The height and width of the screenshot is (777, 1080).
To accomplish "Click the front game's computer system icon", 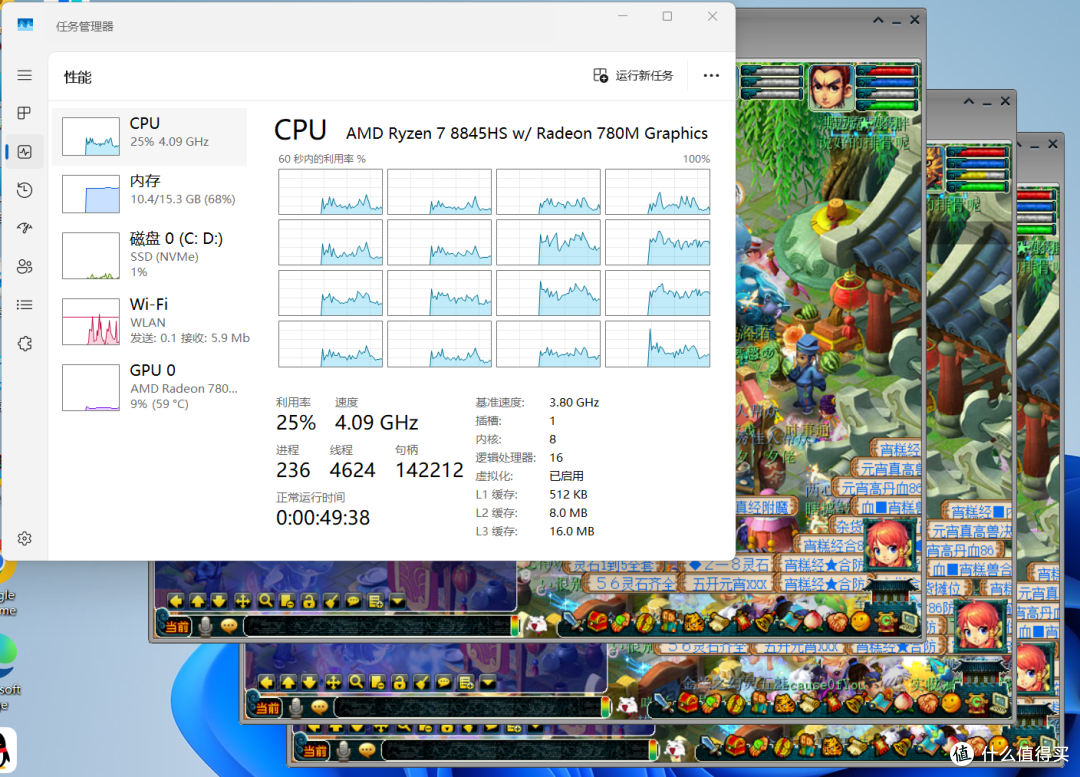I will point(909,622).
